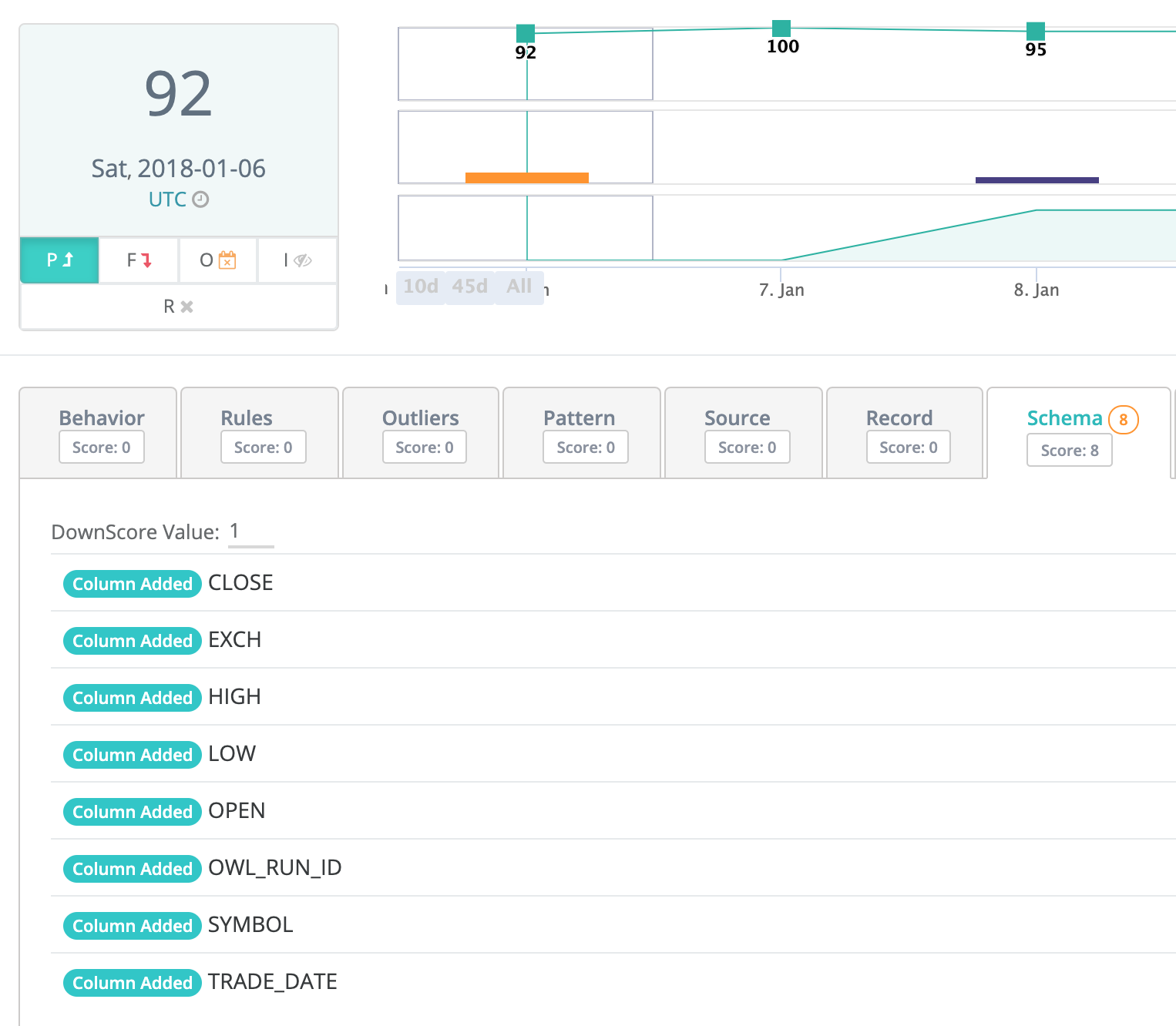
Task: Click the F red down-arrow button
Action: point(139,260)
